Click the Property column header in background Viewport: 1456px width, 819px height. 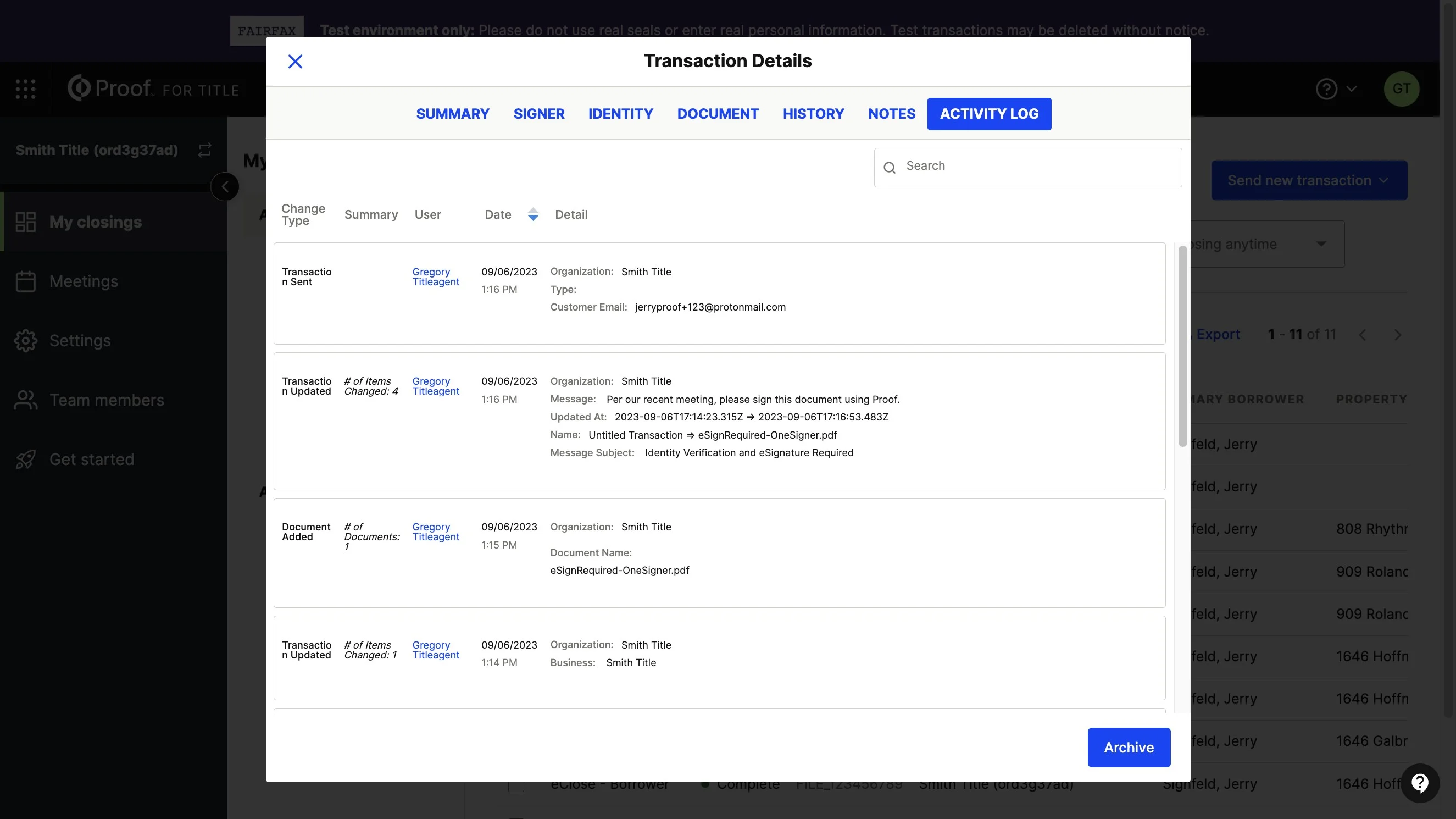(1371, 399)
